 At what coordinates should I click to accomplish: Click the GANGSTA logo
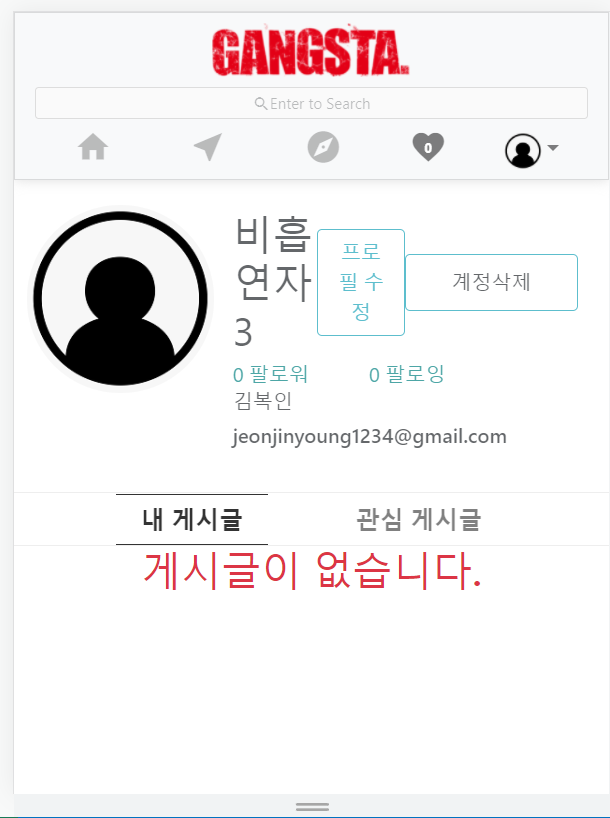[310, 51]
